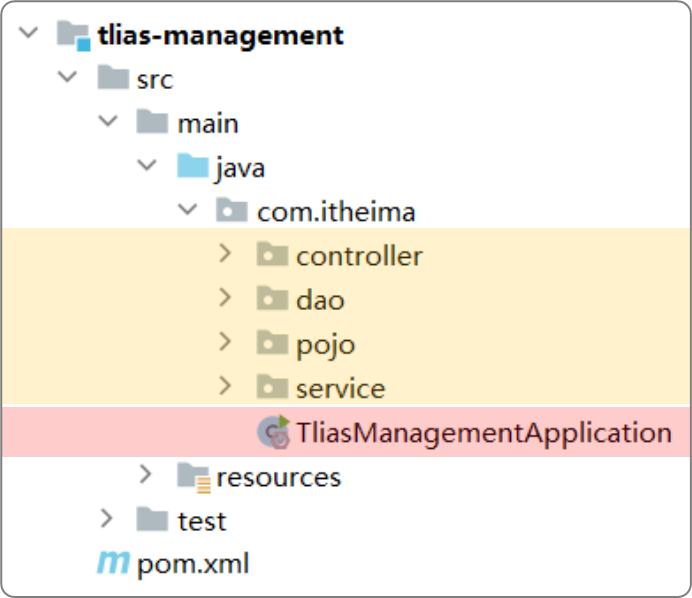Click the dao package folder icon
The image size is (692, 598).
click(x=272, y=299)
